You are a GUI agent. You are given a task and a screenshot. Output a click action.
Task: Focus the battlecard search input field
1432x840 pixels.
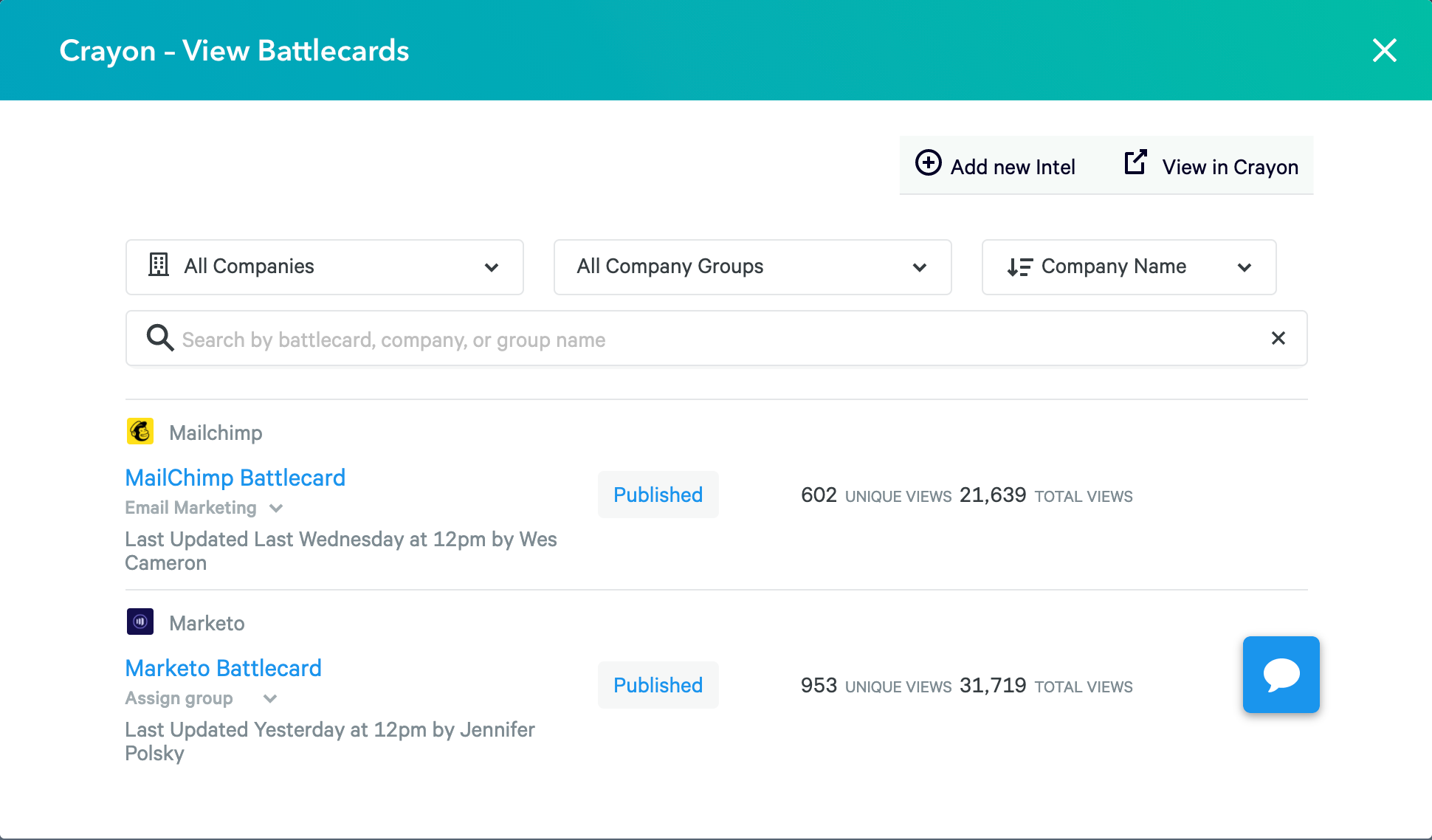[x=709, y=339]
